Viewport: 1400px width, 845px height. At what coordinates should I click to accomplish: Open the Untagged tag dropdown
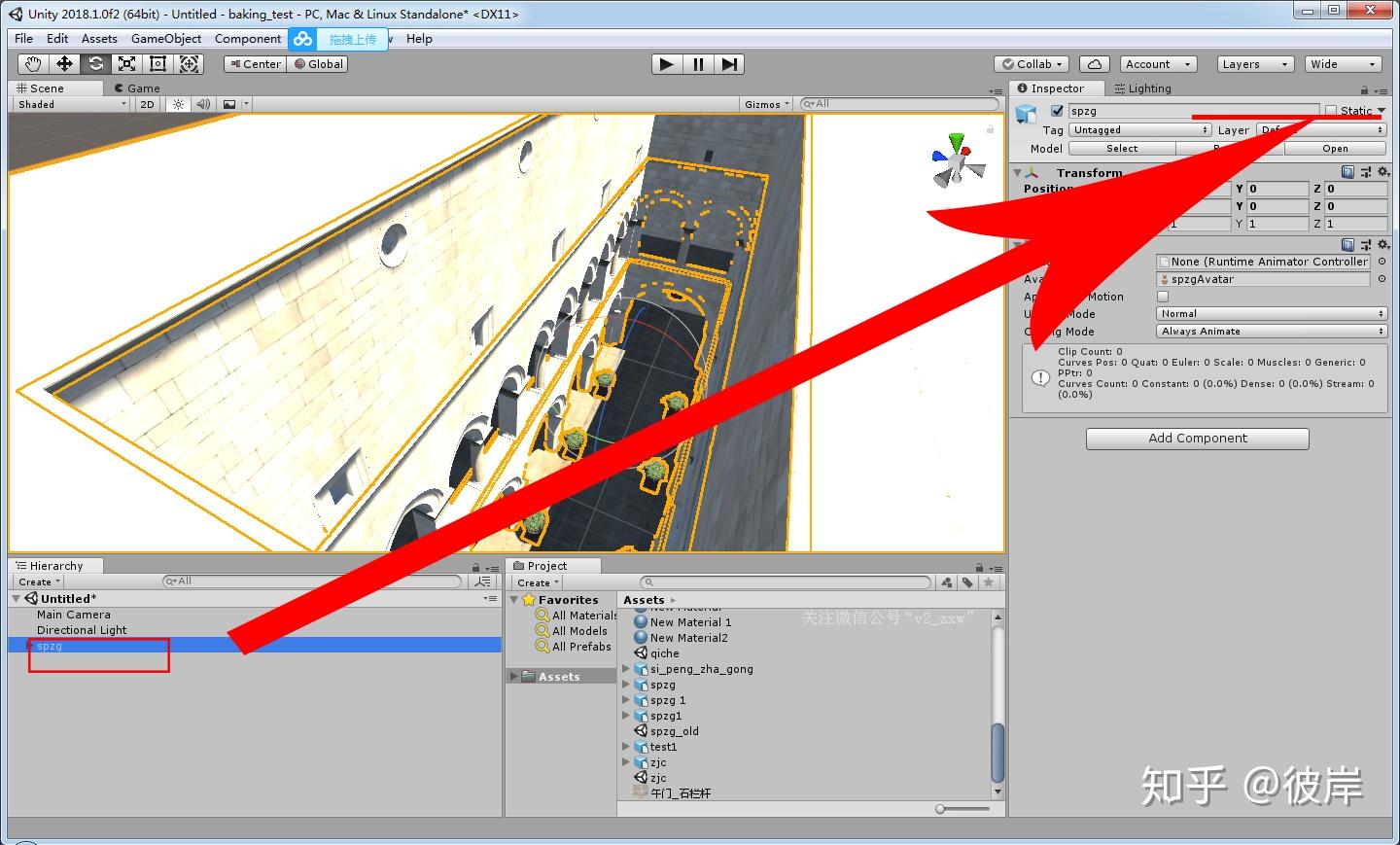tap(1140, 129)
